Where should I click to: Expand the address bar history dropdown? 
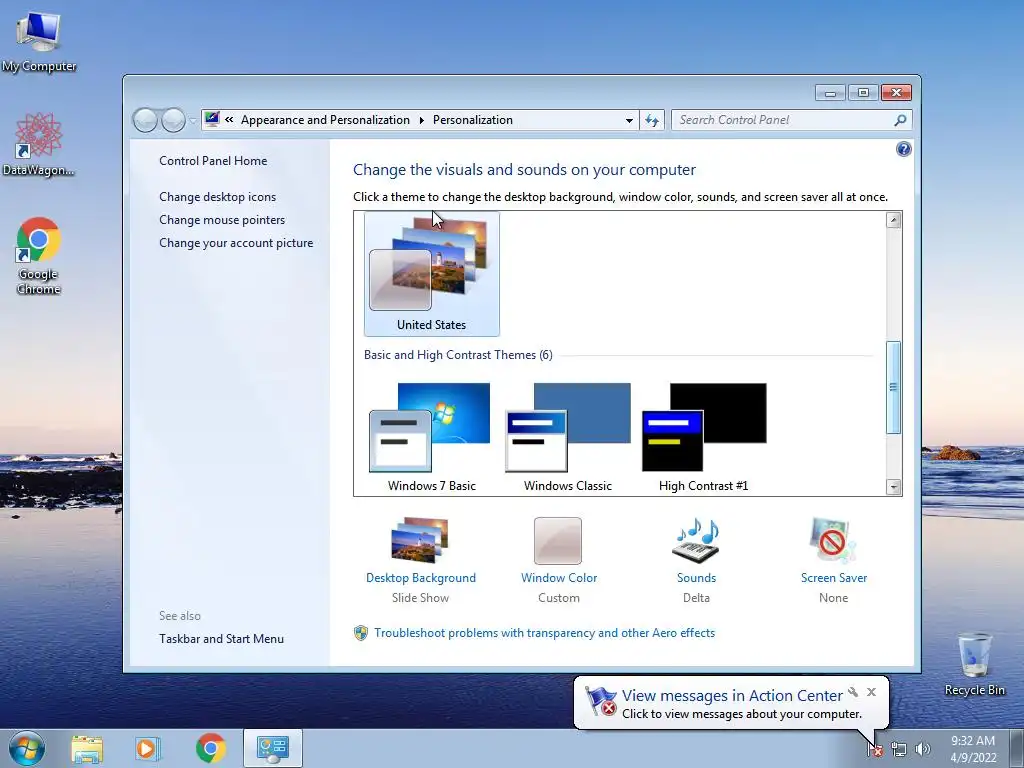coord(629,120)
